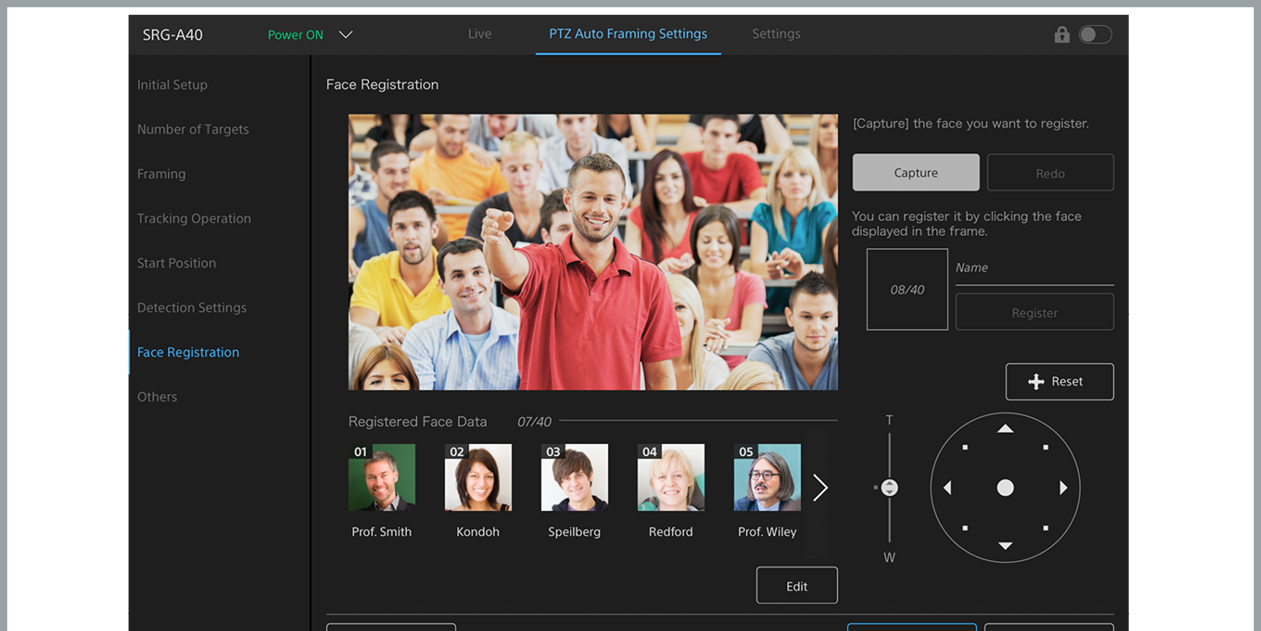
Task: Move camera diagonally using upper-right pad dot
Action: [1045, 448]
